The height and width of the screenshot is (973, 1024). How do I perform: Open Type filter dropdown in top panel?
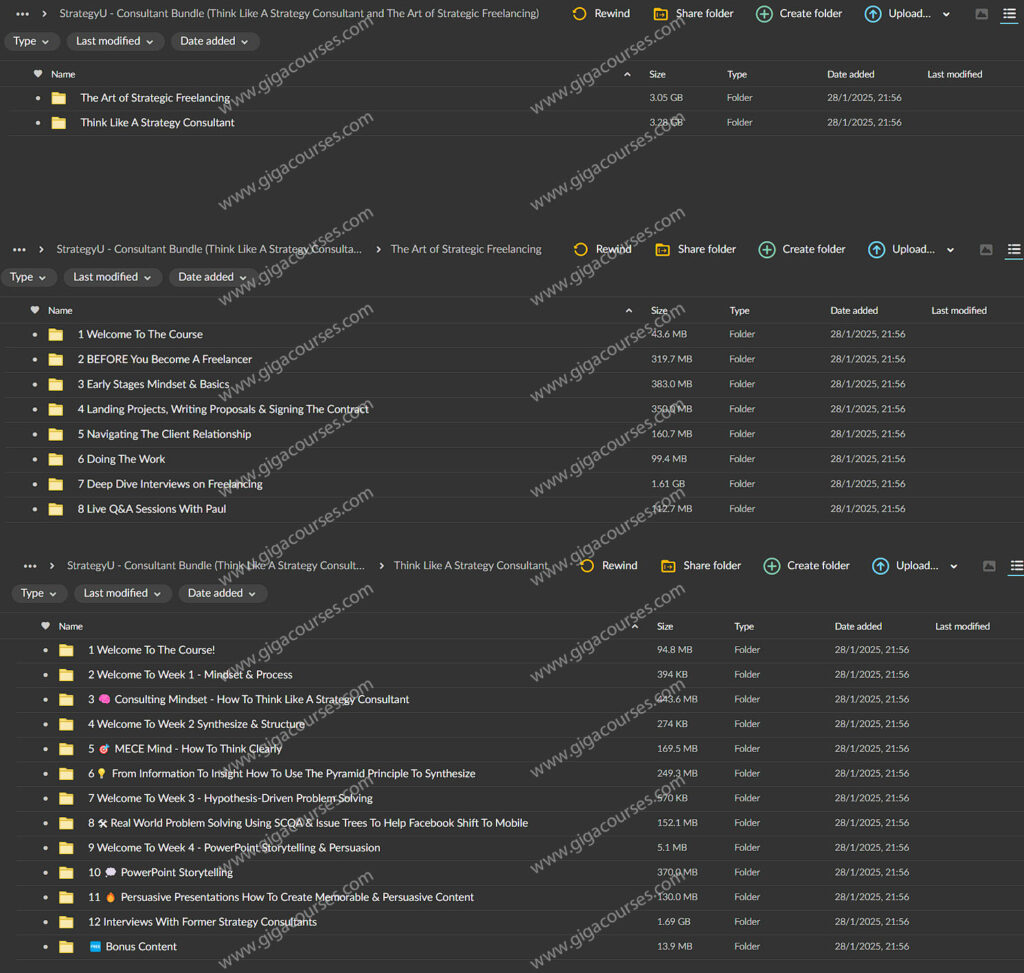(x=31, y=41)
